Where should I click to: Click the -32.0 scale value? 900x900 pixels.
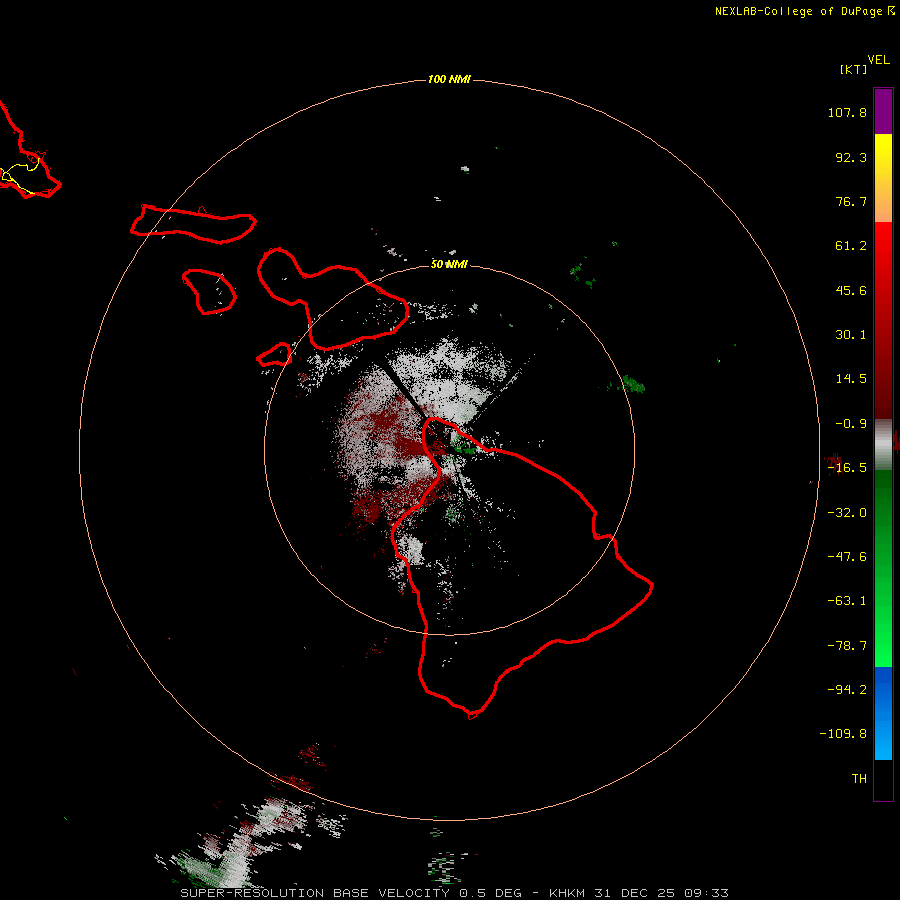point(847,513)
